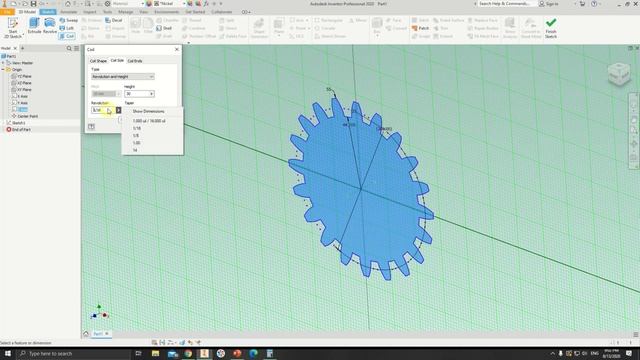
Task: Select Center Point in browser tree
Action: [x=27, y=116]
